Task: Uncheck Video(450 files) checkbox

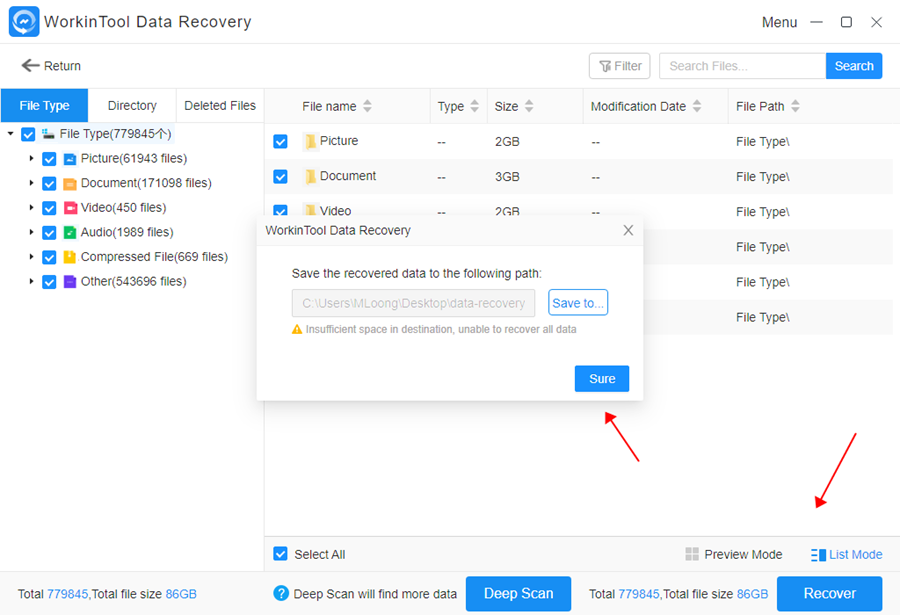Action: tap(49, 208)
